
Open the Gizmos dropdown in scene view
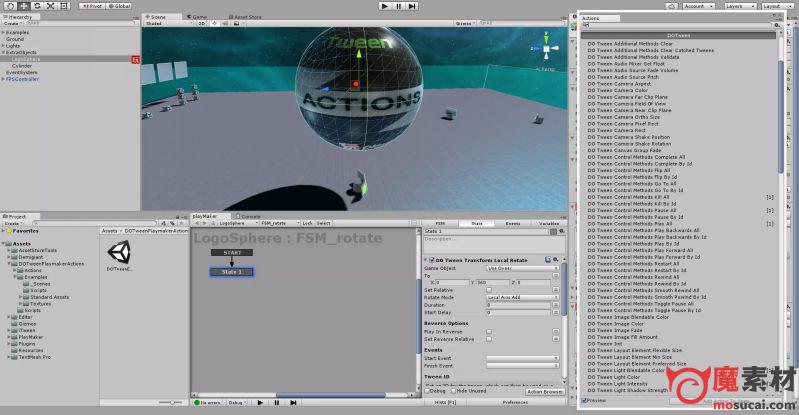tap(465, 23)
